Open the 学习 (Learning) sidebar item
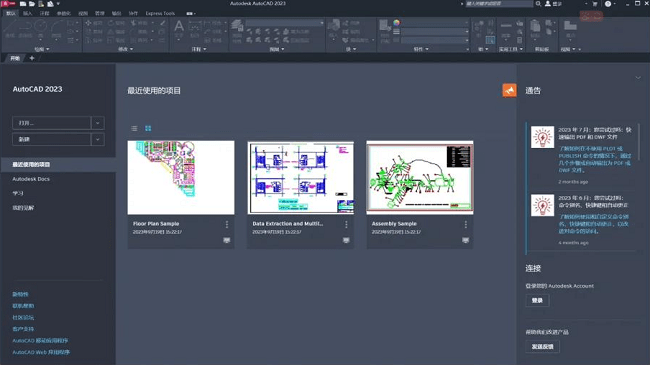650x365 pixels. tap(18, 193)
